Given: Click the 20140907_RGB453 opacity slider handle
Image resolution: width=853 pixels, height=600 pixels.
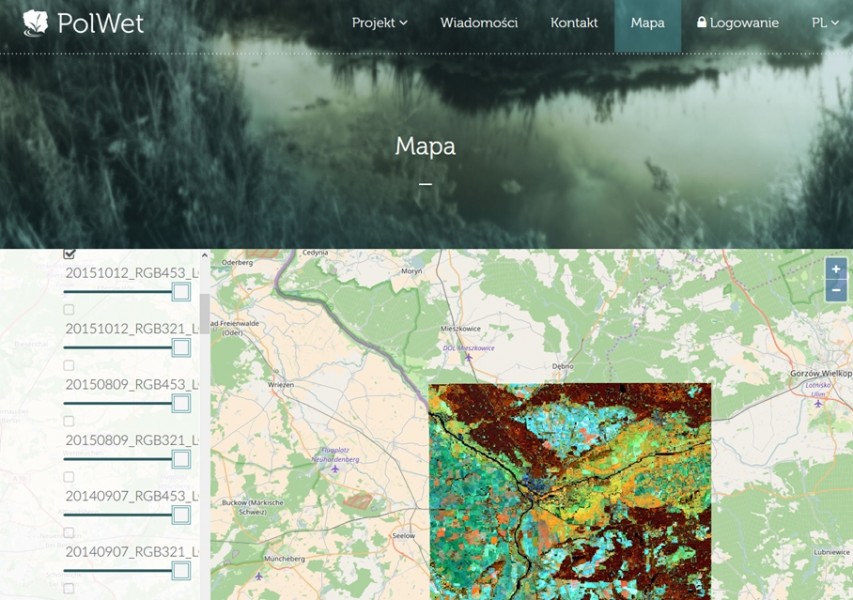Looking at the screenshot, I should [181, 515].
